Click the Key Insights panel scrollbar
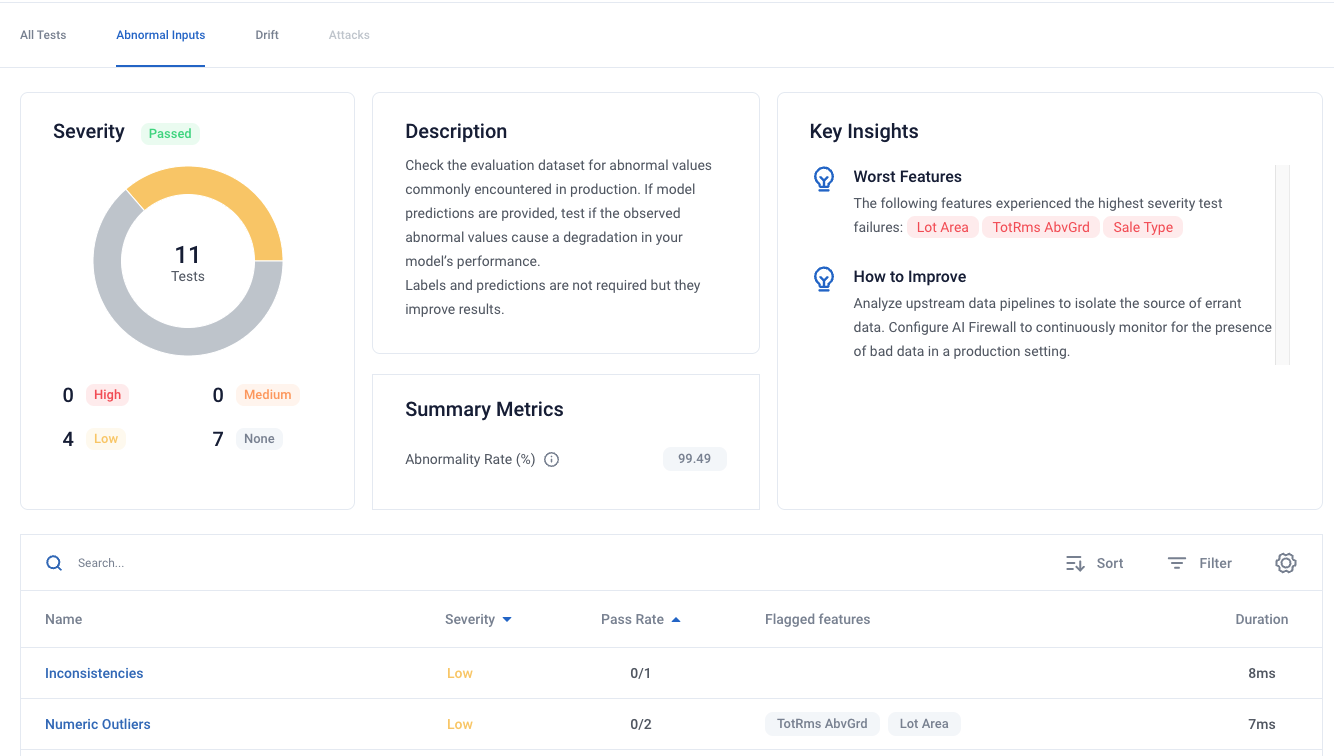Image resolution: width=1334 pixels, height=756 pixels. pos(1282,265)
